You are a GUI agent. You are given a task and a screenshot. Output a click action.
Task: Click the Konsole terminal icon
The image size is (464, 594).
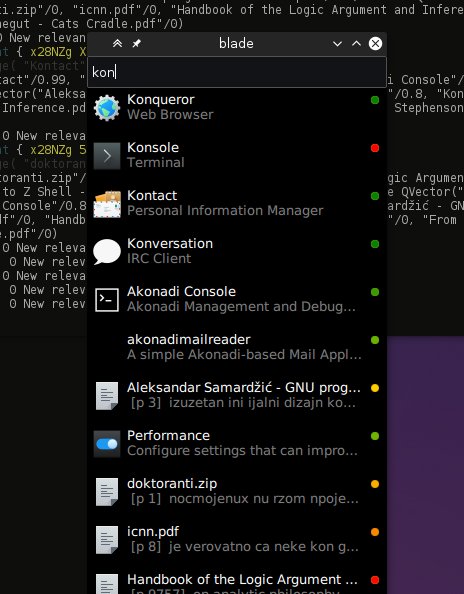click(107, 156)
